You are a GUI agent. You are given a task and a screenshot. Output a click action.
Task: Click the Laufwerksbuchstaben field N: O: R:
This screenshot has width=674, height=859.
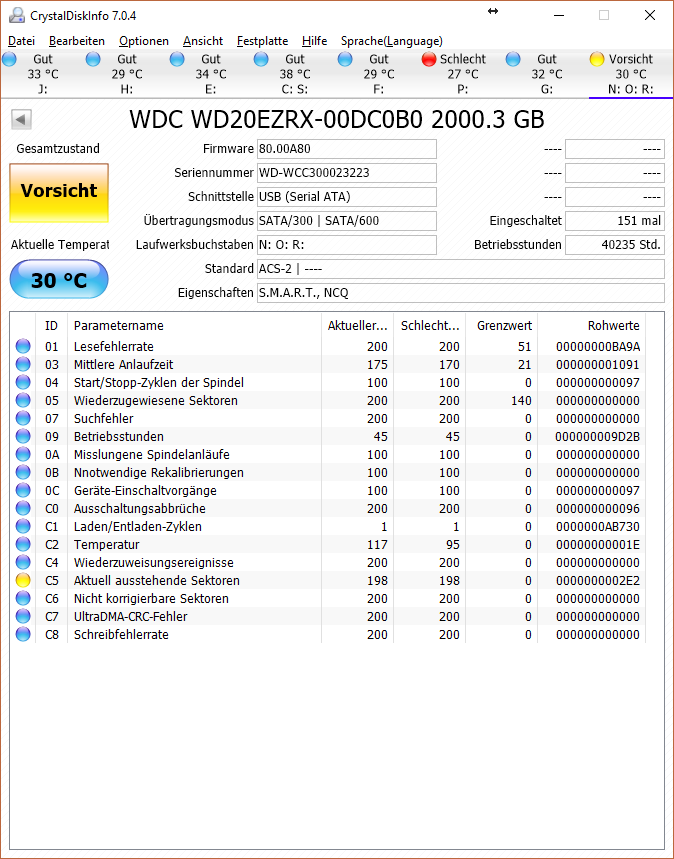347,245
